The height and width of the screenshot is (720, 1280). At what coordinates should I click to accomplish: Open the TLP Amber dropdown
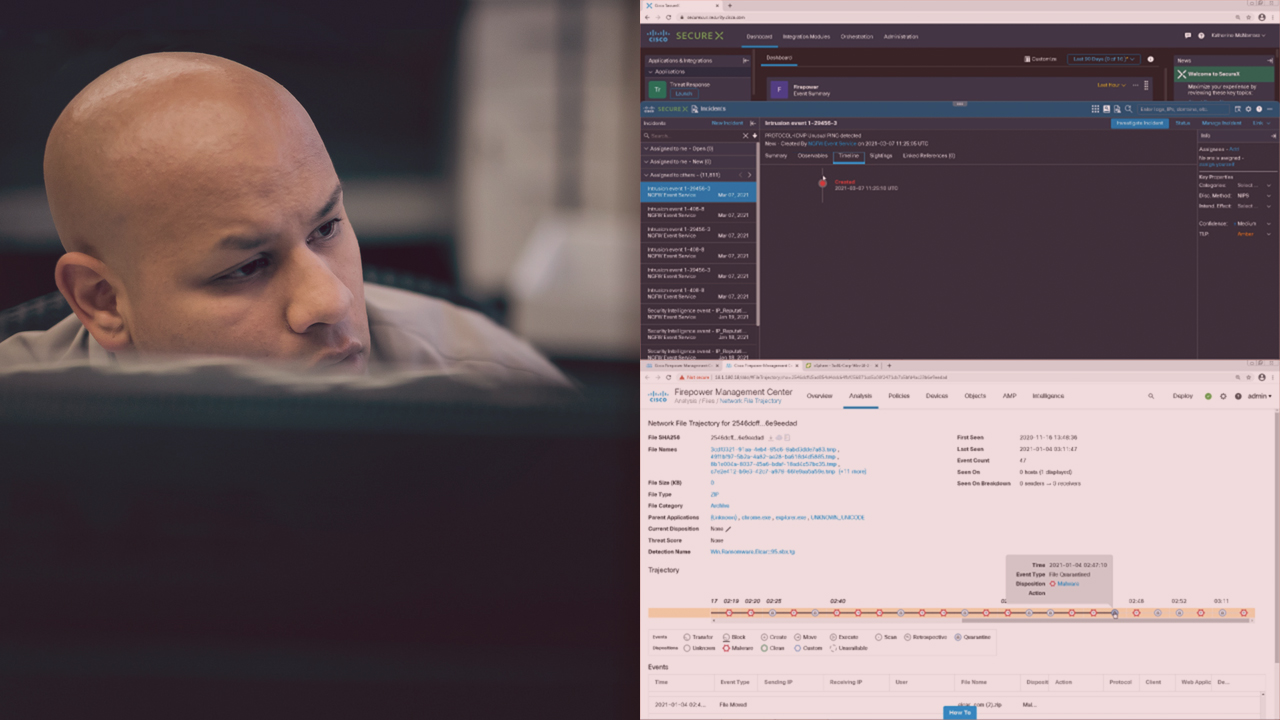tap(1269, 234)
